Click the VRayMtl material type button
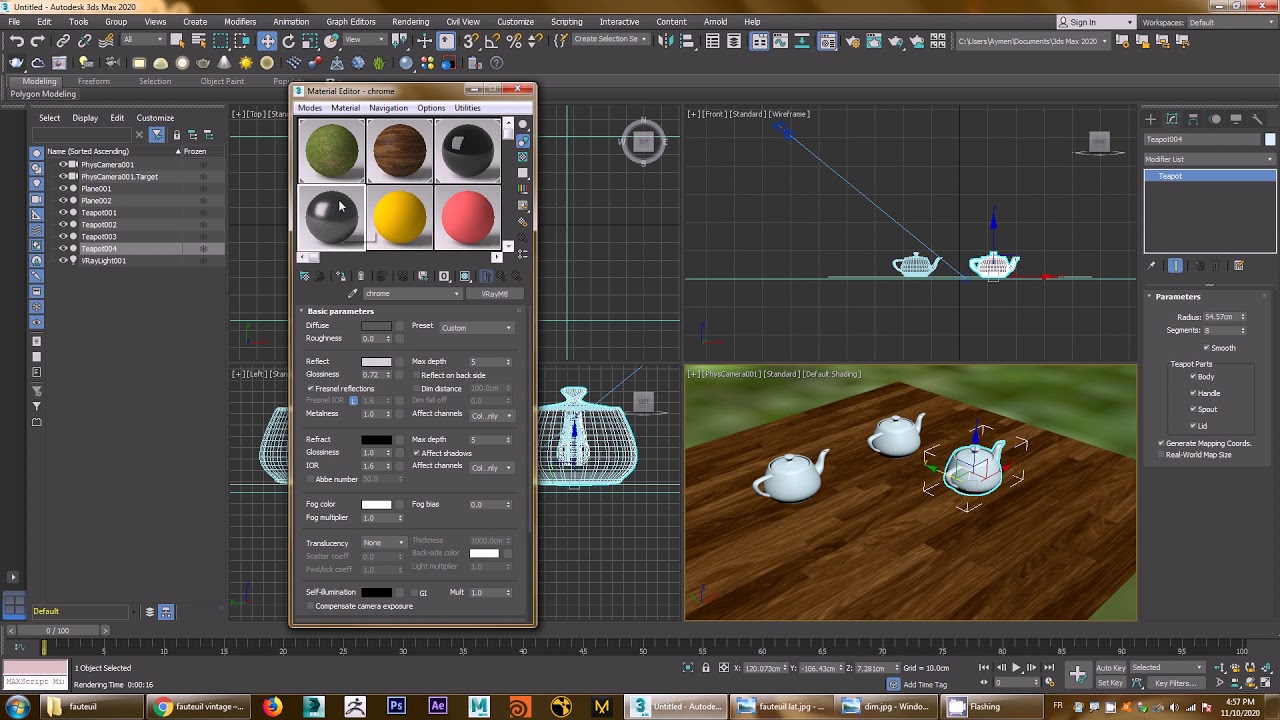This screenshot has height=720, width=1280. coord(494,294)
